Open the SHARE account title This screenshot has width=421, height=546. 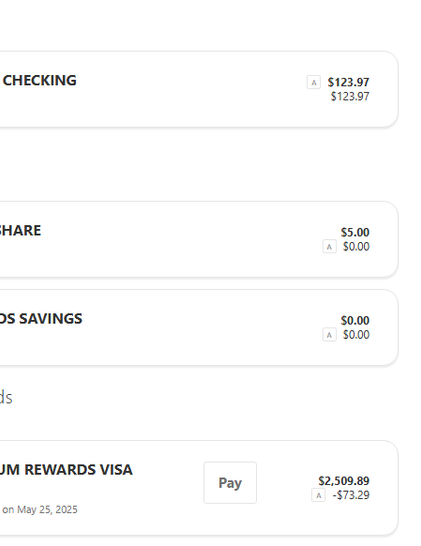click(20, 231)
